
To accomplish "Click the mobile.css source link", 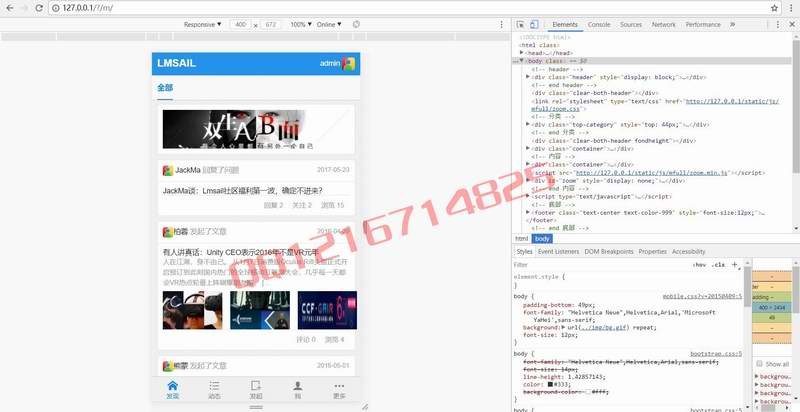I will click(x=702, y=296).
